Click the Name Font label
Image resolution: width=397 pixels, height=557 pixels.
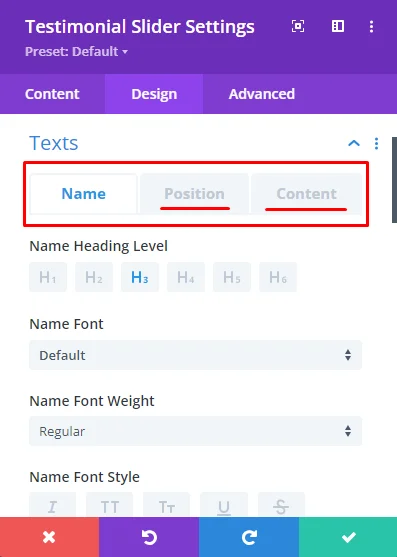66,324
